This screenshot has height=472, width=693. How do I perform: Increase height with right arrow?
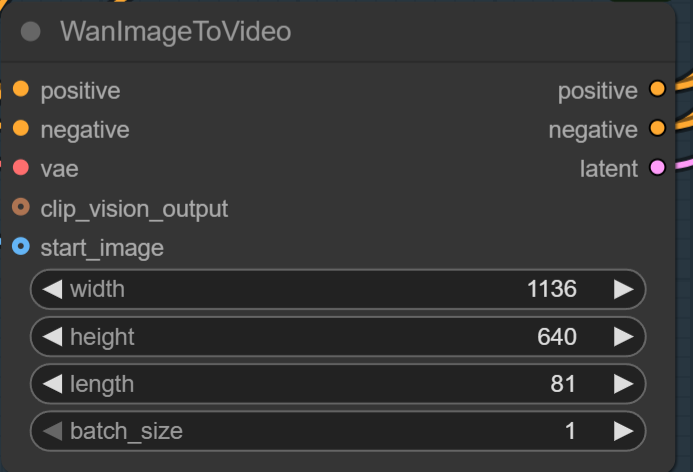623,337
